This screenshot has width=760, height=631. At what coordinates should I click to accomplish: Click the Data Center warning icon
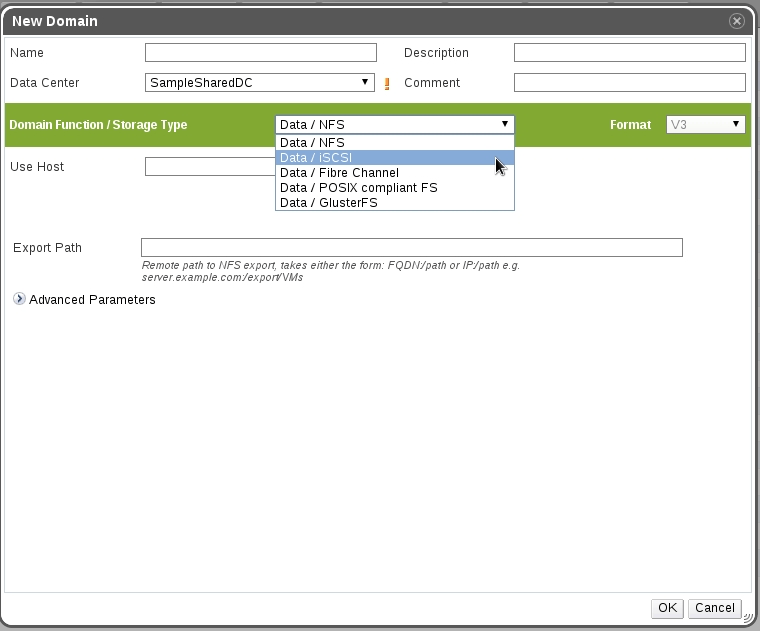point(387,84)
